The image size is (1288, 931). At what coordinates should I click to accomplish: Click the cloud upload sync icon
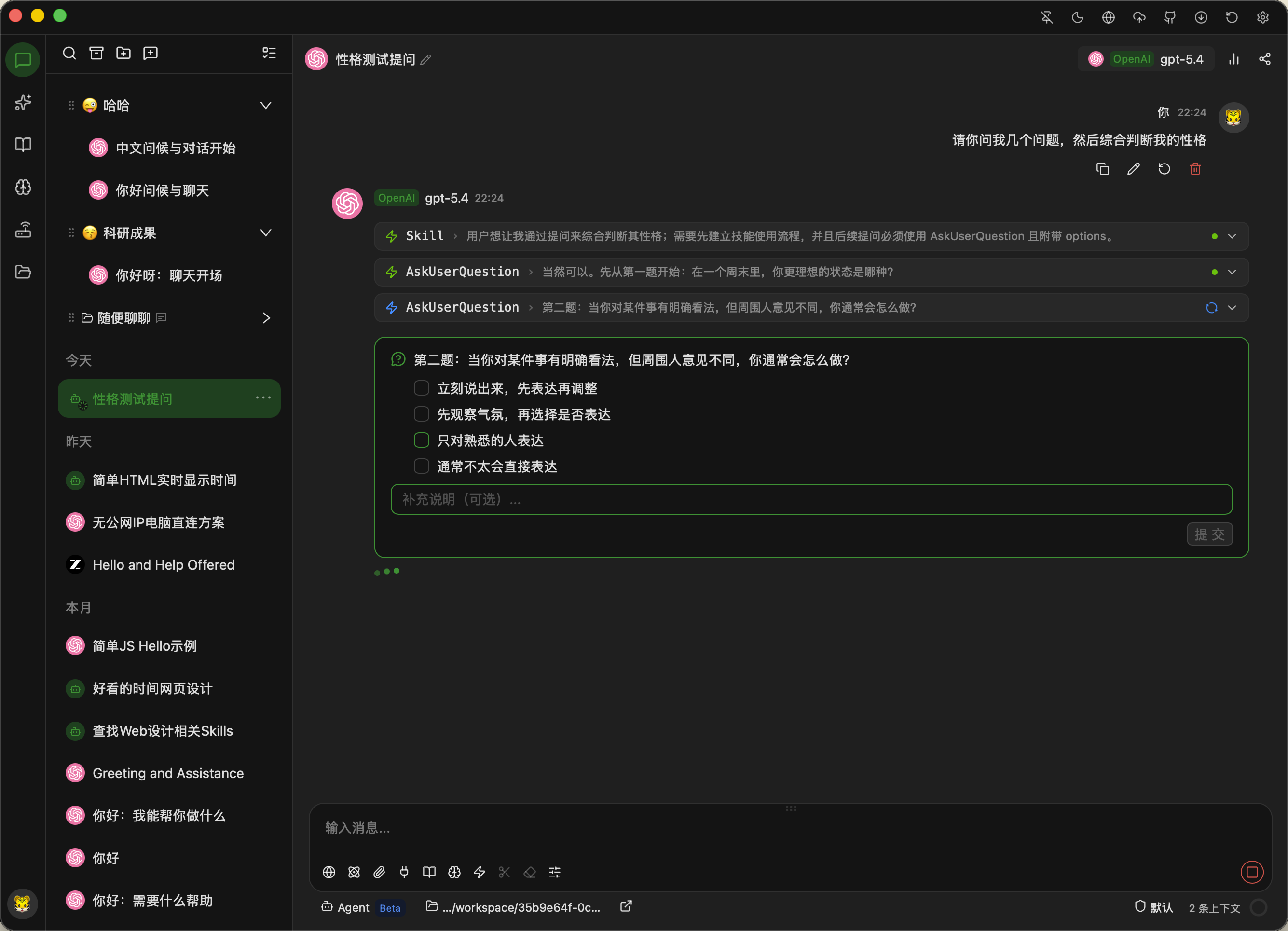[1139, 18]
